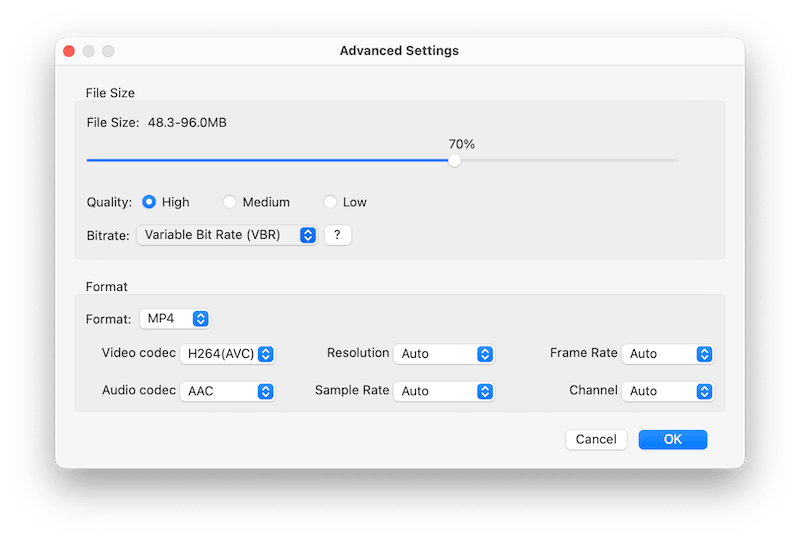Click the gray minimize window button

(89, 51)
